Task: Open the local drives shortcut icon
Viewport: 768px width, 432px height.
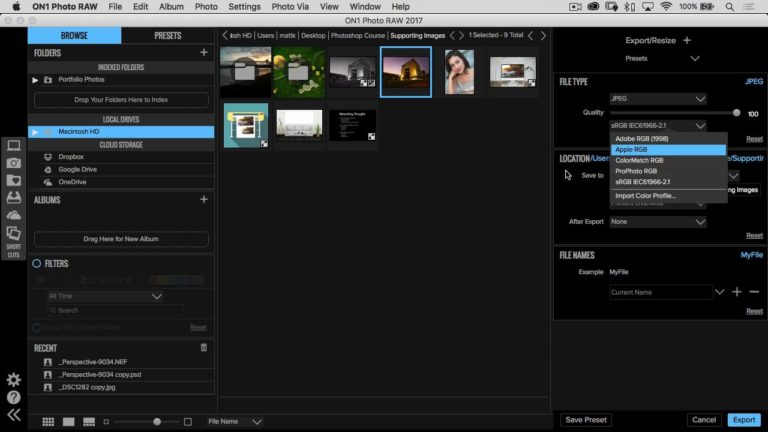Action: (14, 197)
